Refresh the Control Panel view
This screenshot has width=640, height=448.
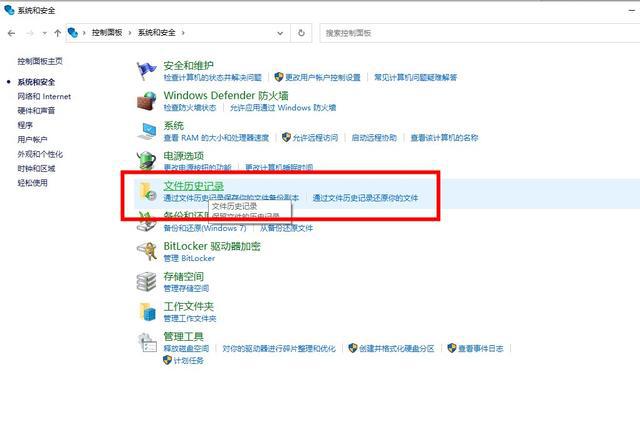301,33
